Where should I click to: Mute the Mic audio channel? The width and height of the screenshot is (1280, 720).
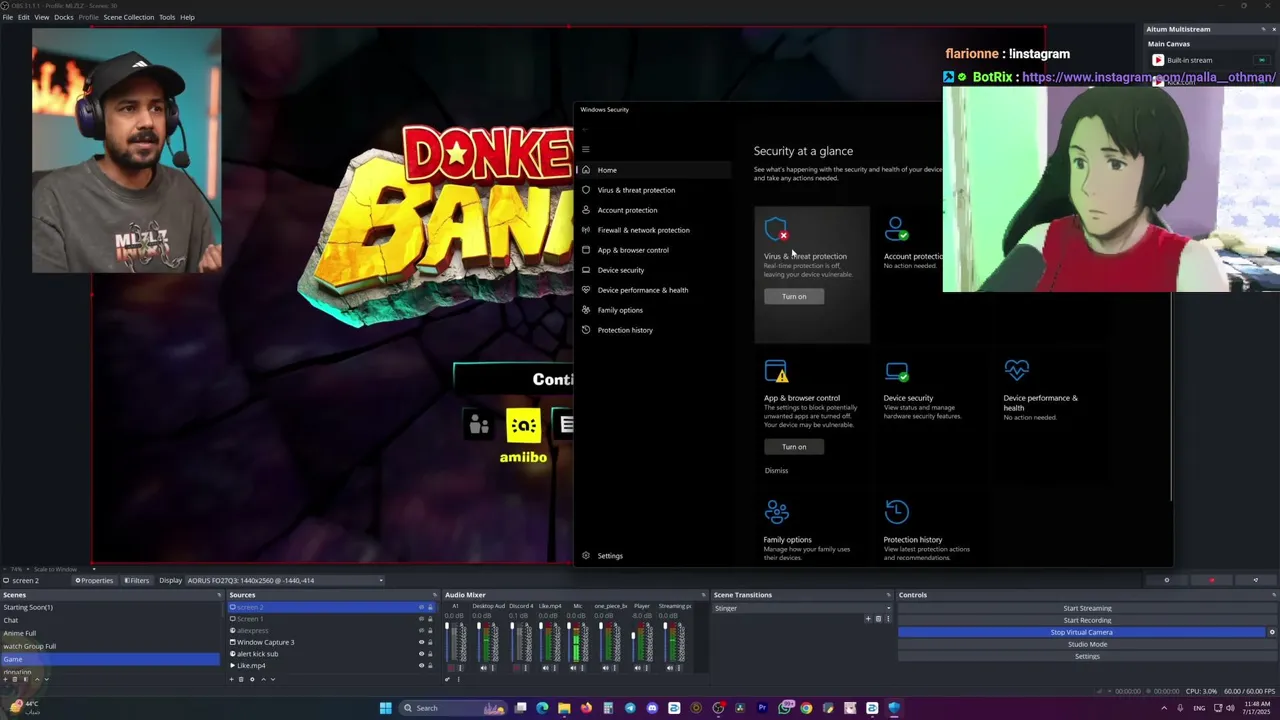574,668
